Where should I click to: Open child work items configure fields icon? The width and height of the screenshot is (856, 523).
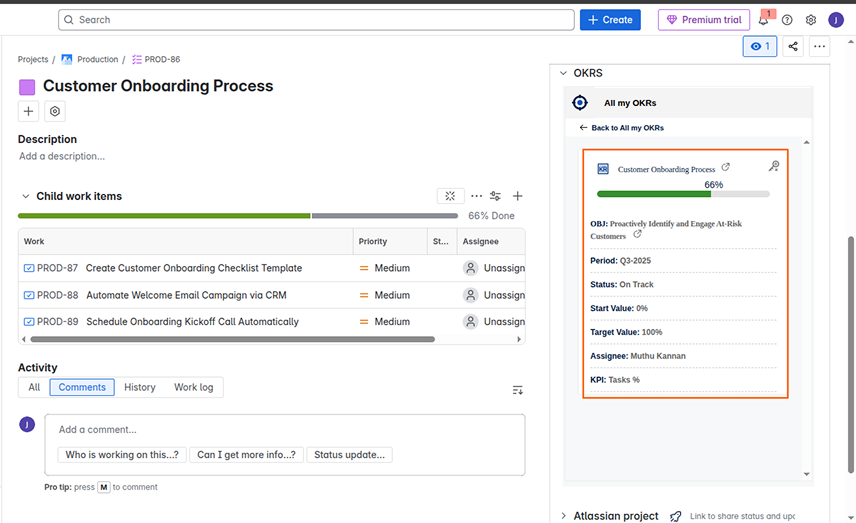coord(495,196)
